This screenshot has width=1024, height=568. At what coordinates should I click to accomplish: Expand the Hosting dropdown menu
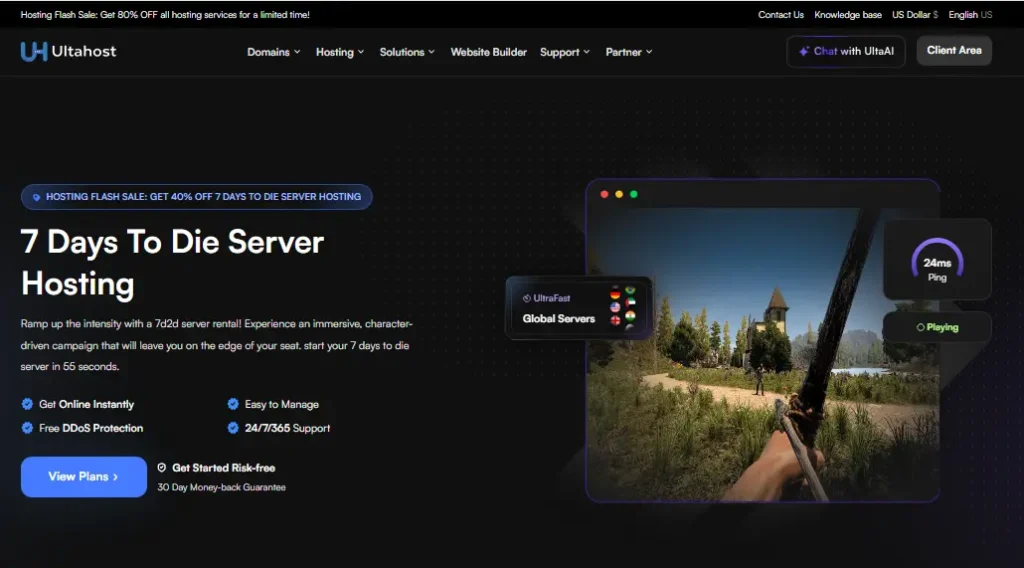point(339,52)
